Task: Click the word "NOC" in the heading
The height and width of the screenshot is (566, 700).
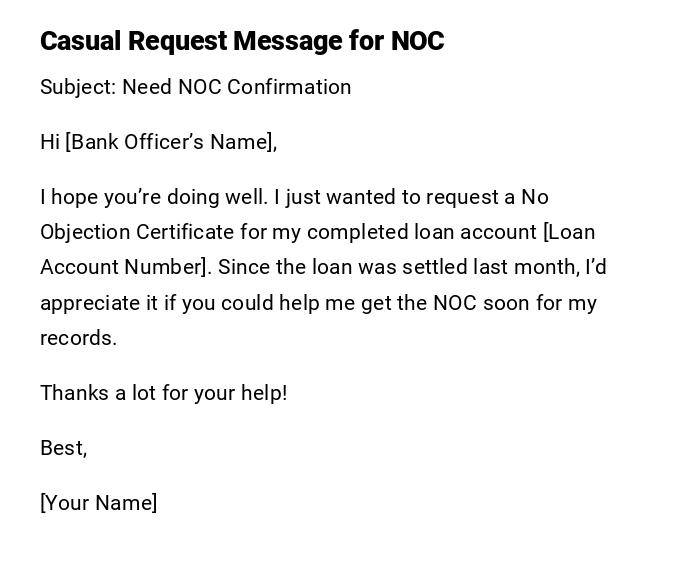Action: pos(417,41)
